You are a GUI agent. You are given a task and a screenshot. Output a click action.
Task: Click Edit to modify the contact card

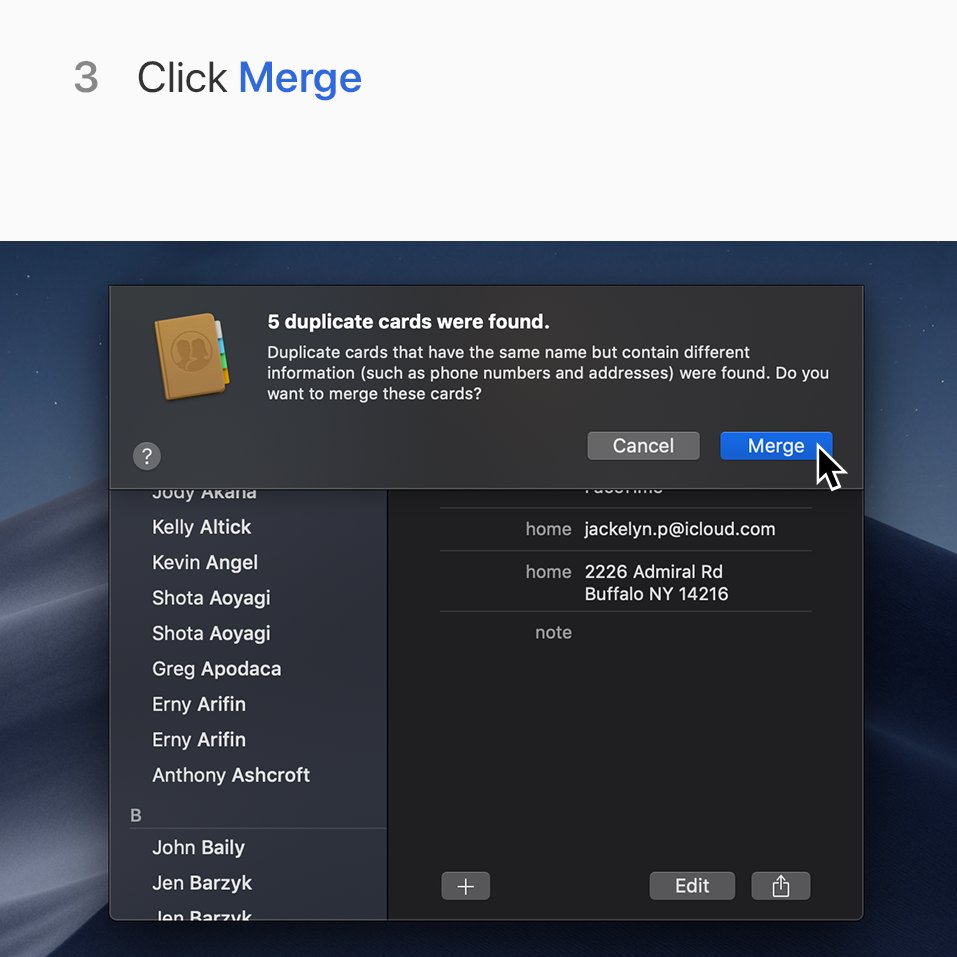click(x=692, y=886)
